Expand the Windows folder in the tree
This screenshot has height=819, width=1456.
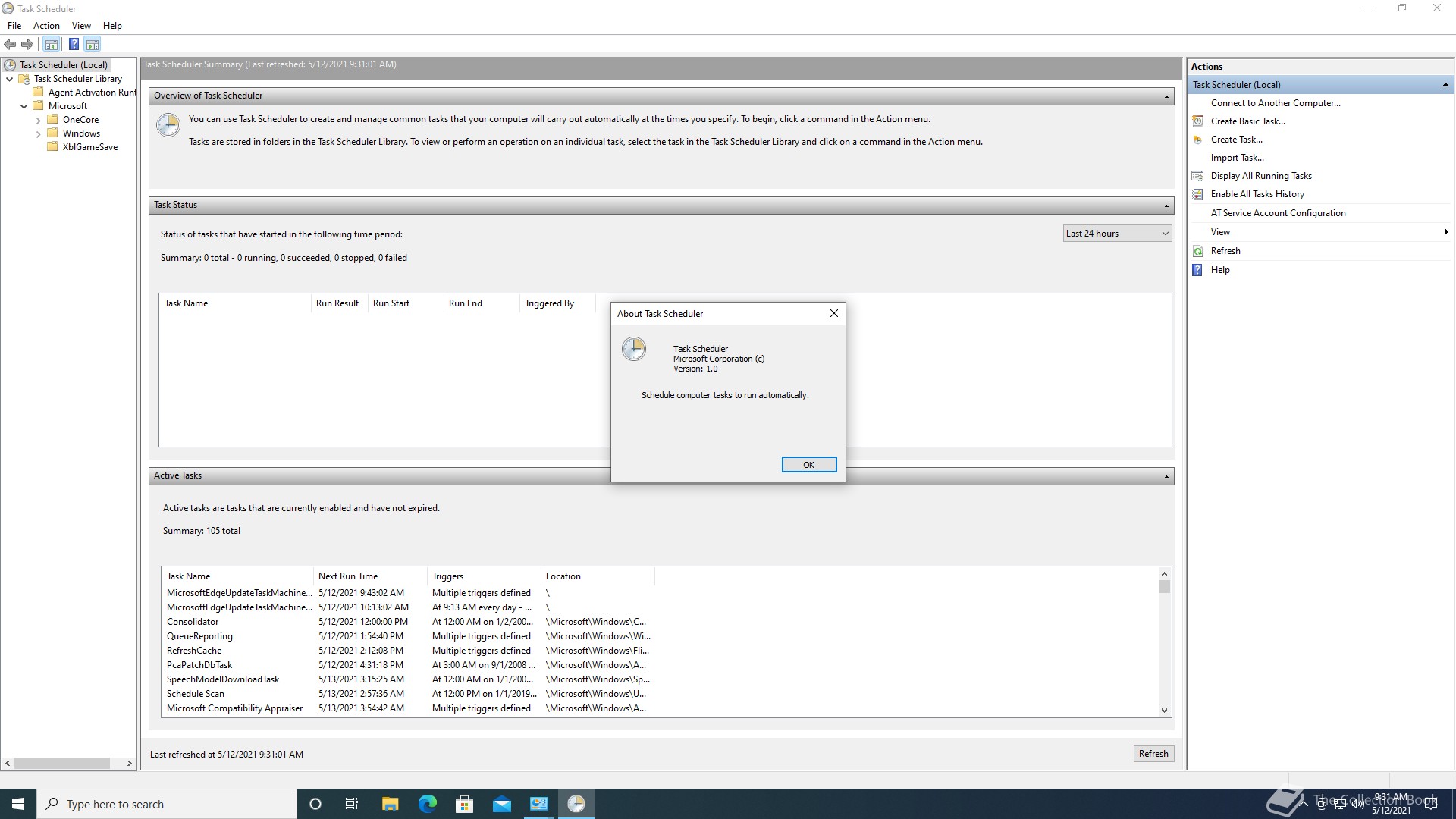click(x=39, y=134)
